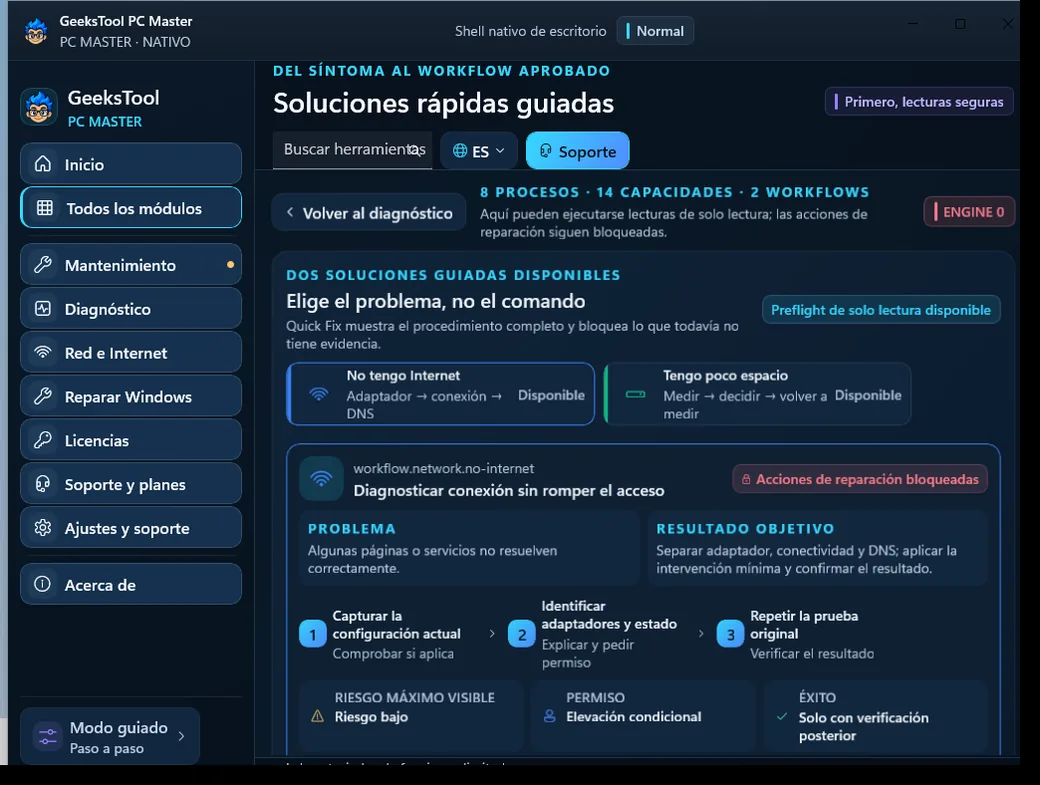Click the home icon beside Inicio
Image resolution: width=1040 pixels, height=785 pixels.
[x=43, y=164]
